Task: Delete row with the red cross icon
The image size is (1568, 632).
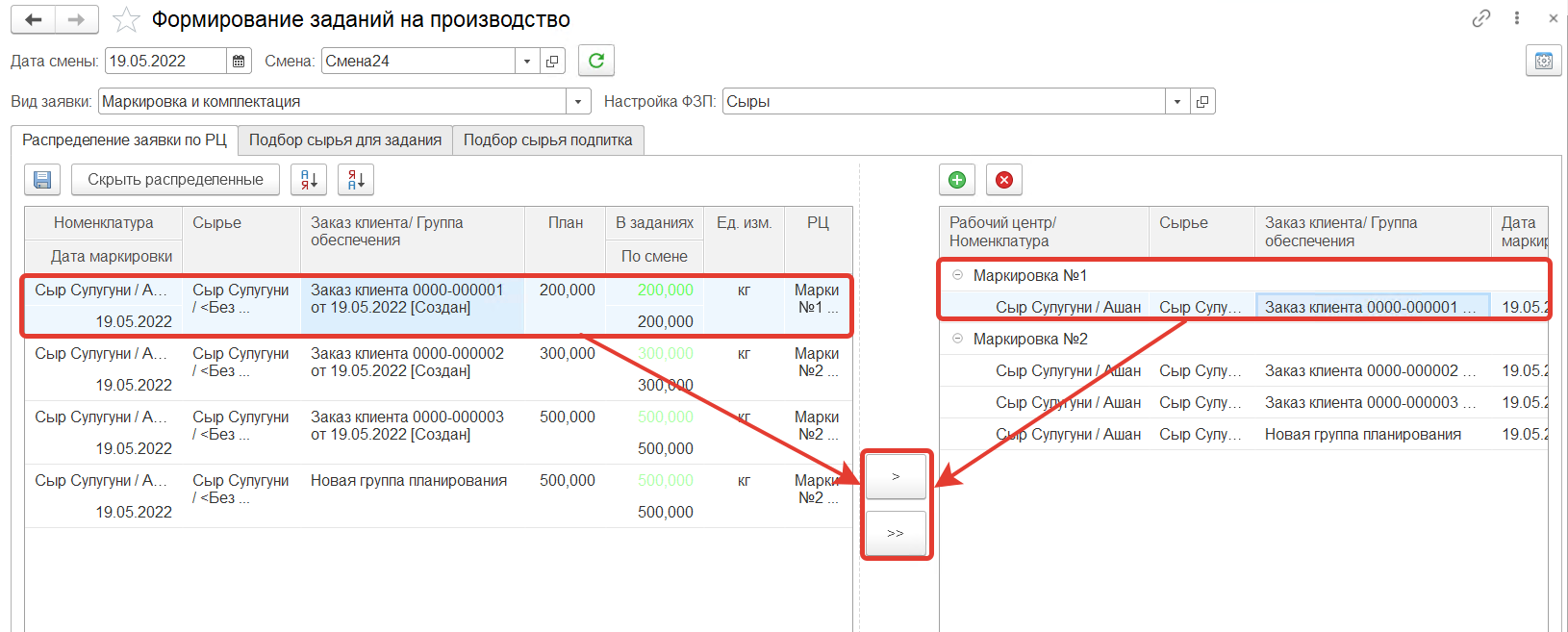Action: click(1004, 180)
